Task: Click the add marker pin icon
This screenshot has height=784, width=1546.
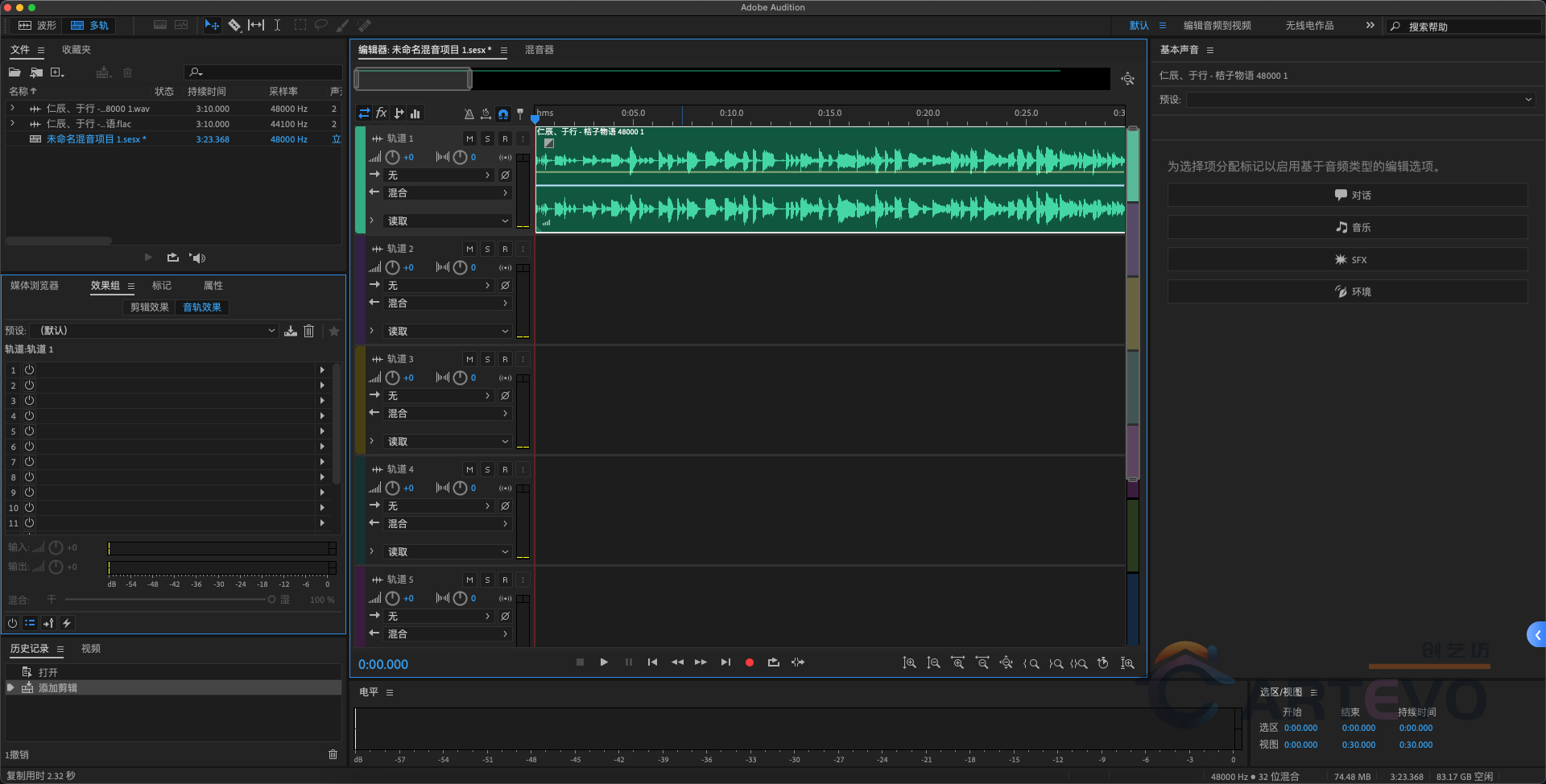Action: 520,113
